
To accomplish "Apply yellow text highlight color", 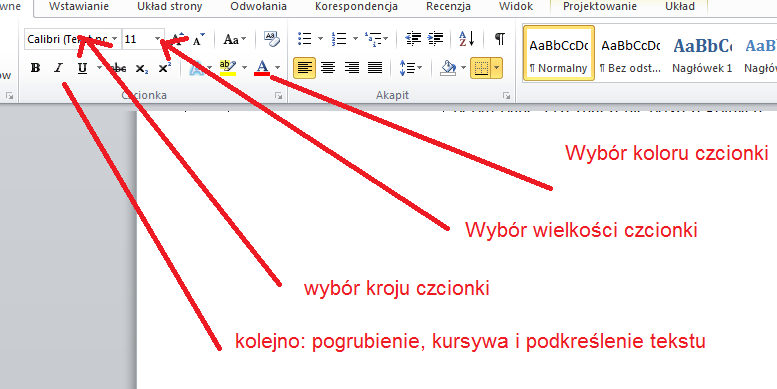I will (x=228, y=68).
